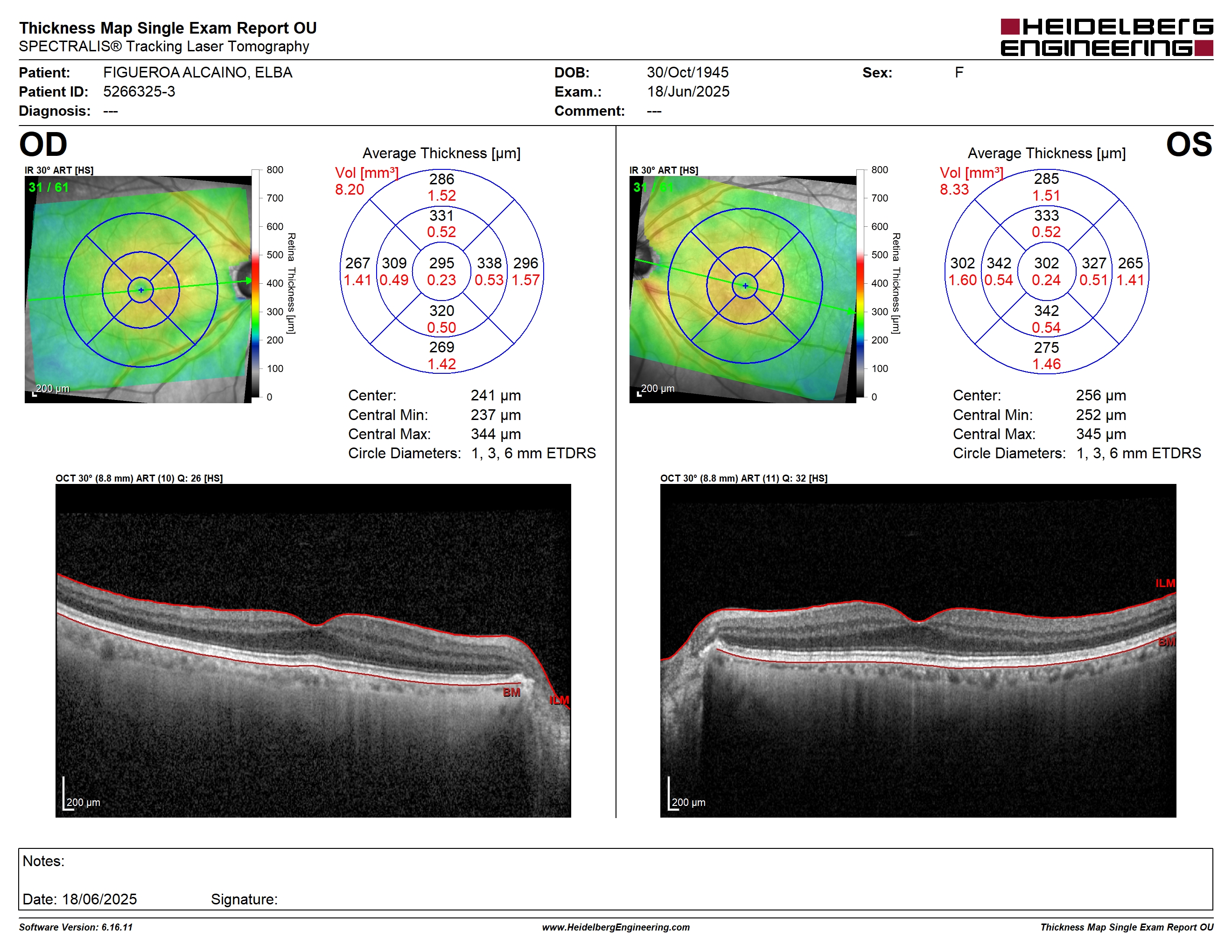This screenshot has width=1232, height=952.
Task: Click OS Center value 256 µm
Action: pos(1101,395)
